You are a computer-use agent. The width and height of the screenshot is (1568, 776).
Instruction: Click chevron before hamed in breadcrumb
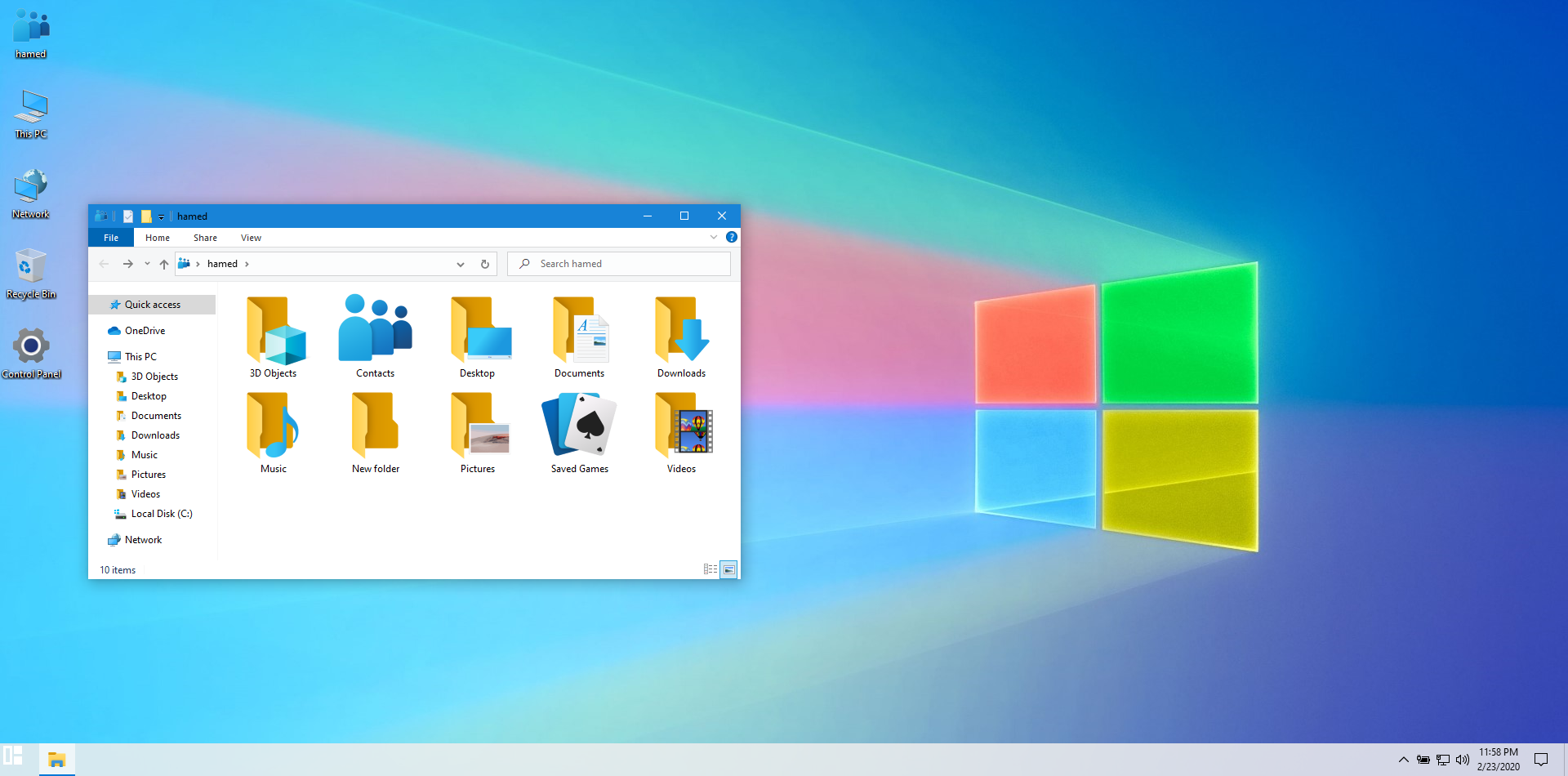(x=198, y=264)
